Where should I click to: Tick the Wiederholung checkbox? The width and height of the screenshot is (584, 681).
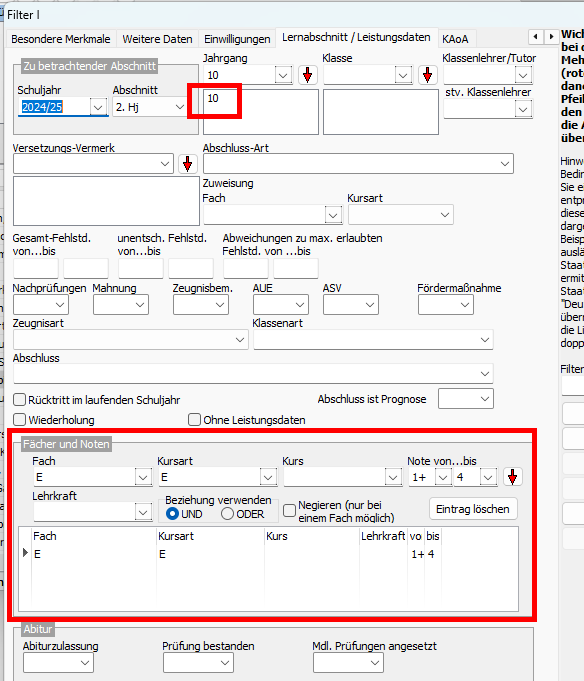(20, 420)
